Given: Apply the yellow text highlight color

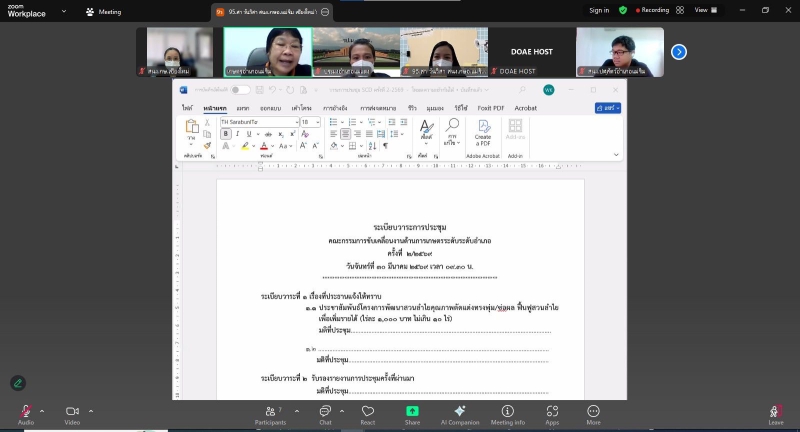Looking at the screenshot, I should (245, 146).
